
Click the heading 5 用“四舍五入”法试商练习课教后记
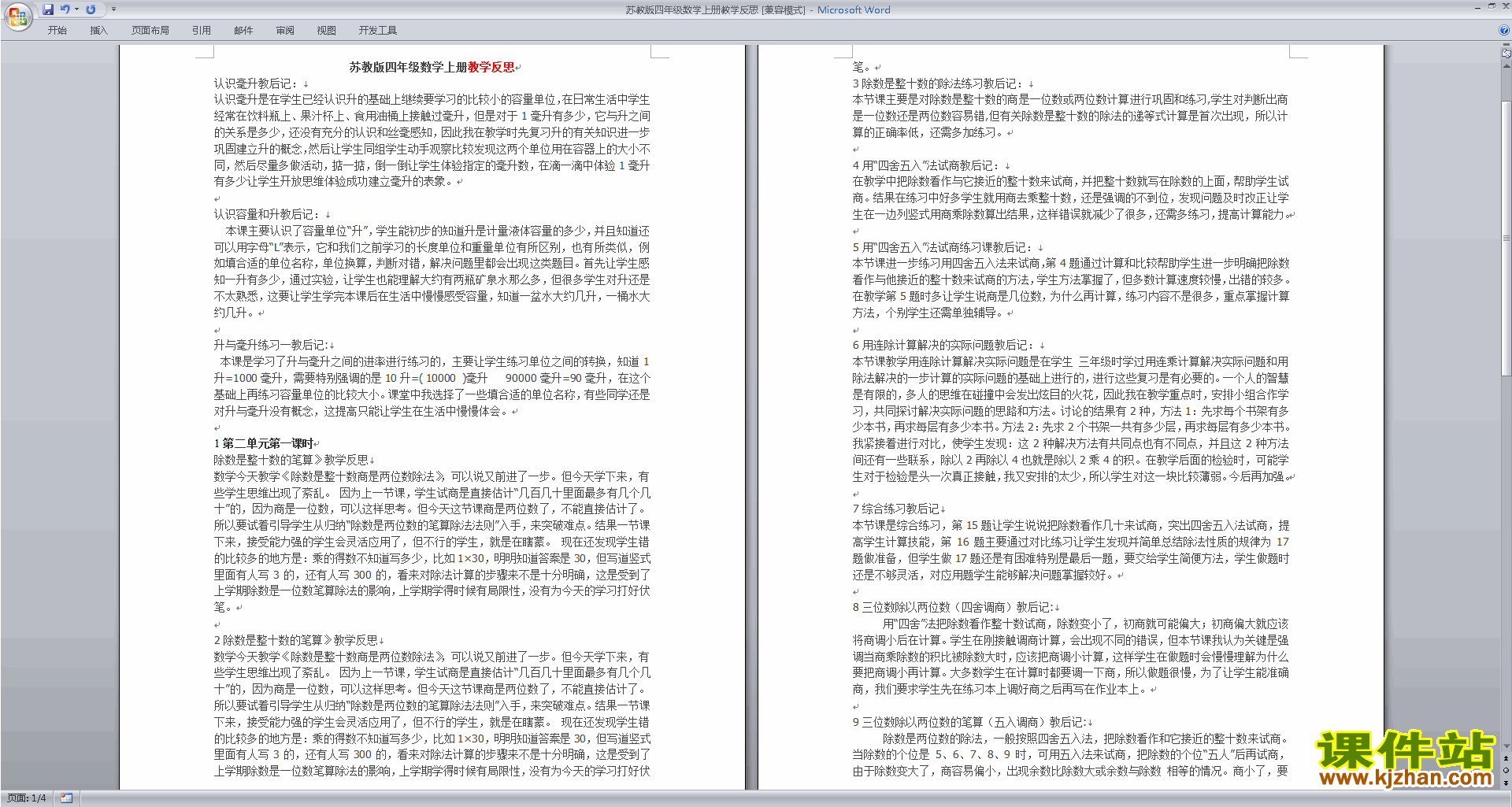click(943, 247)
